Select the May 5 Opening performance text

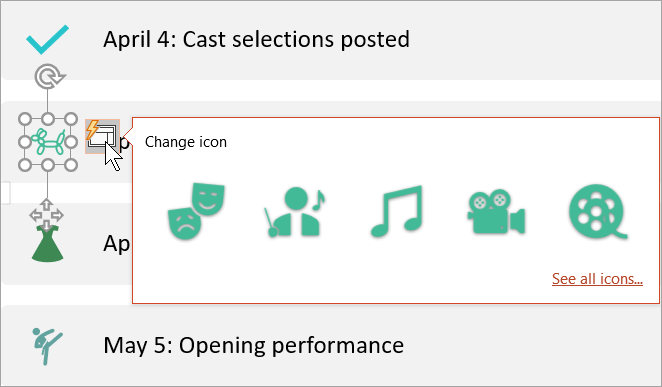click(253, 346)
